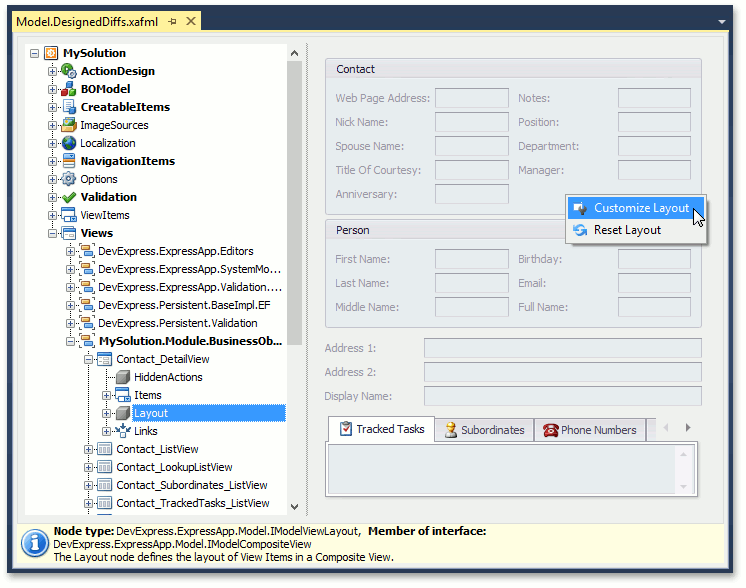Click the Layout cube icon
This screenshot has height=588, width=746.
pyautogui.click(x=123, y=413)
